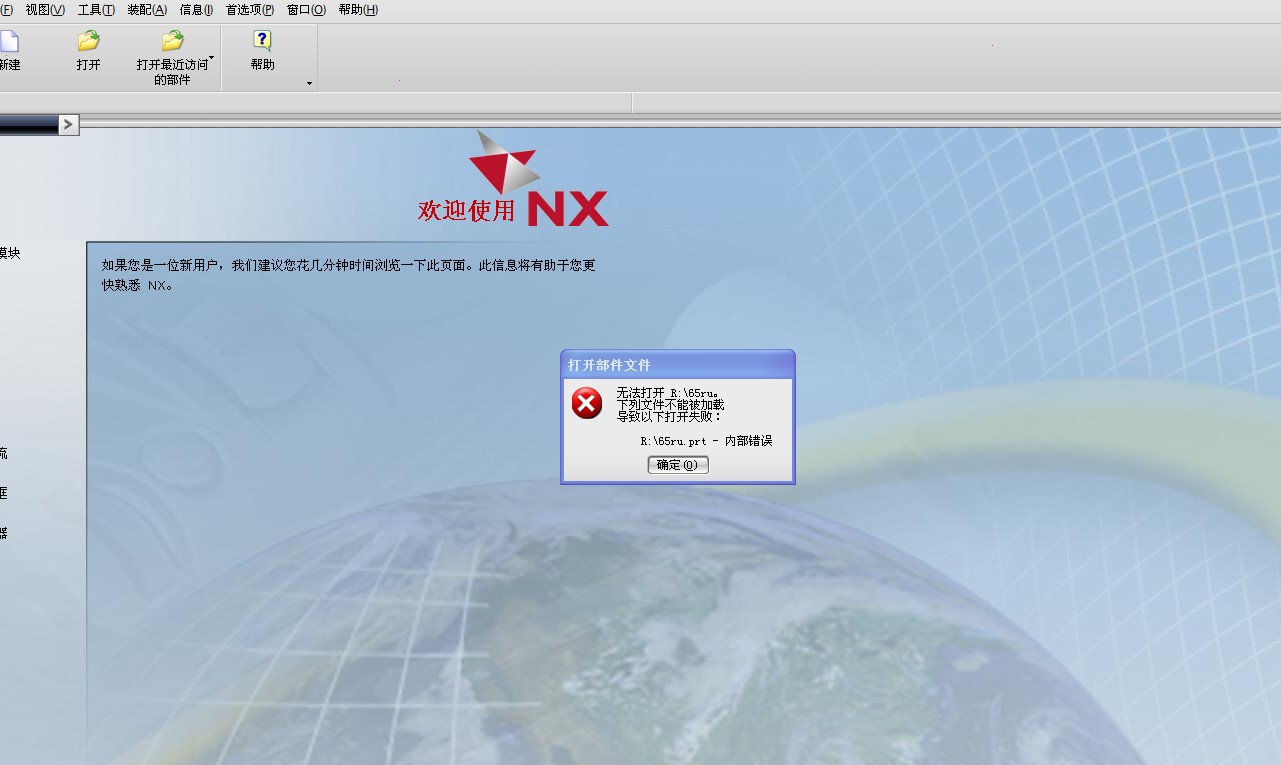Click the 打开 open folder toolbar icon

(x=89, y=41)
